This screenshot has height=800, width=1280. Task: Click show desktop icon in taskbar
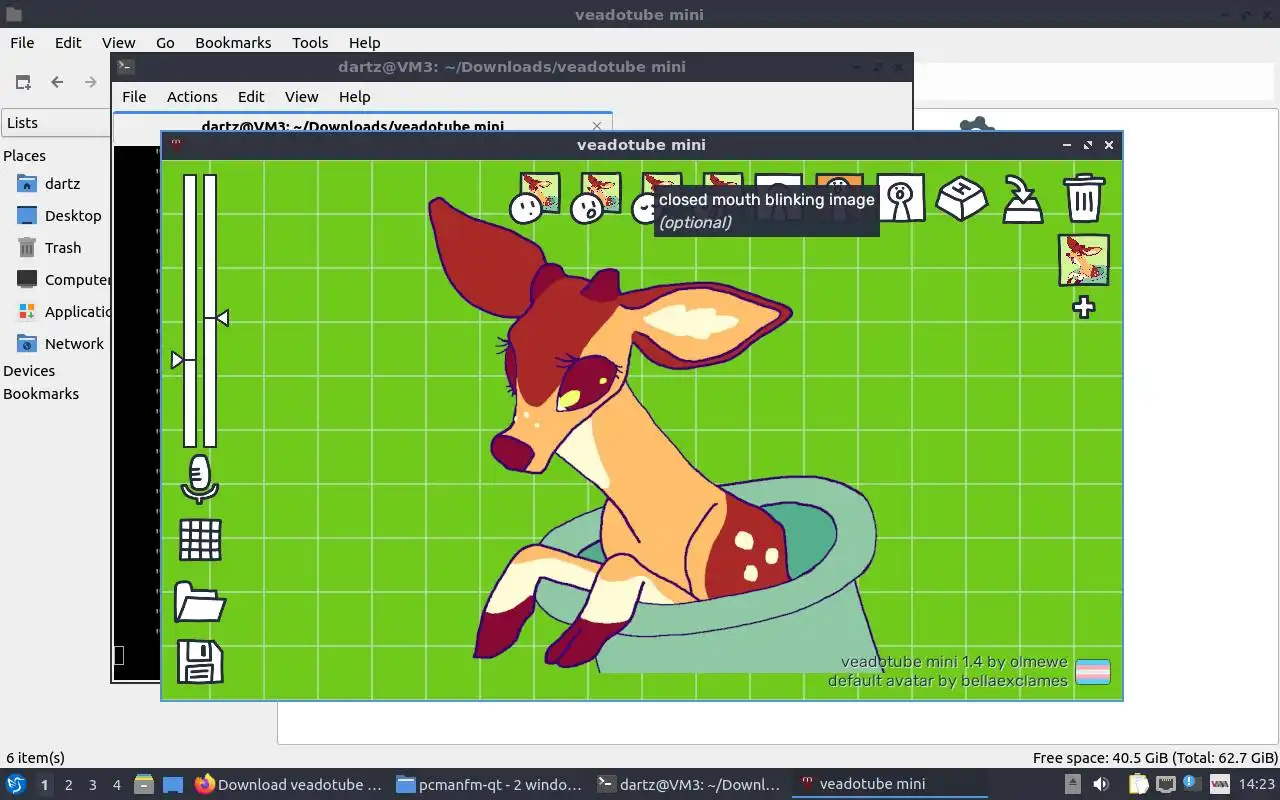click(x=173, y=785)
